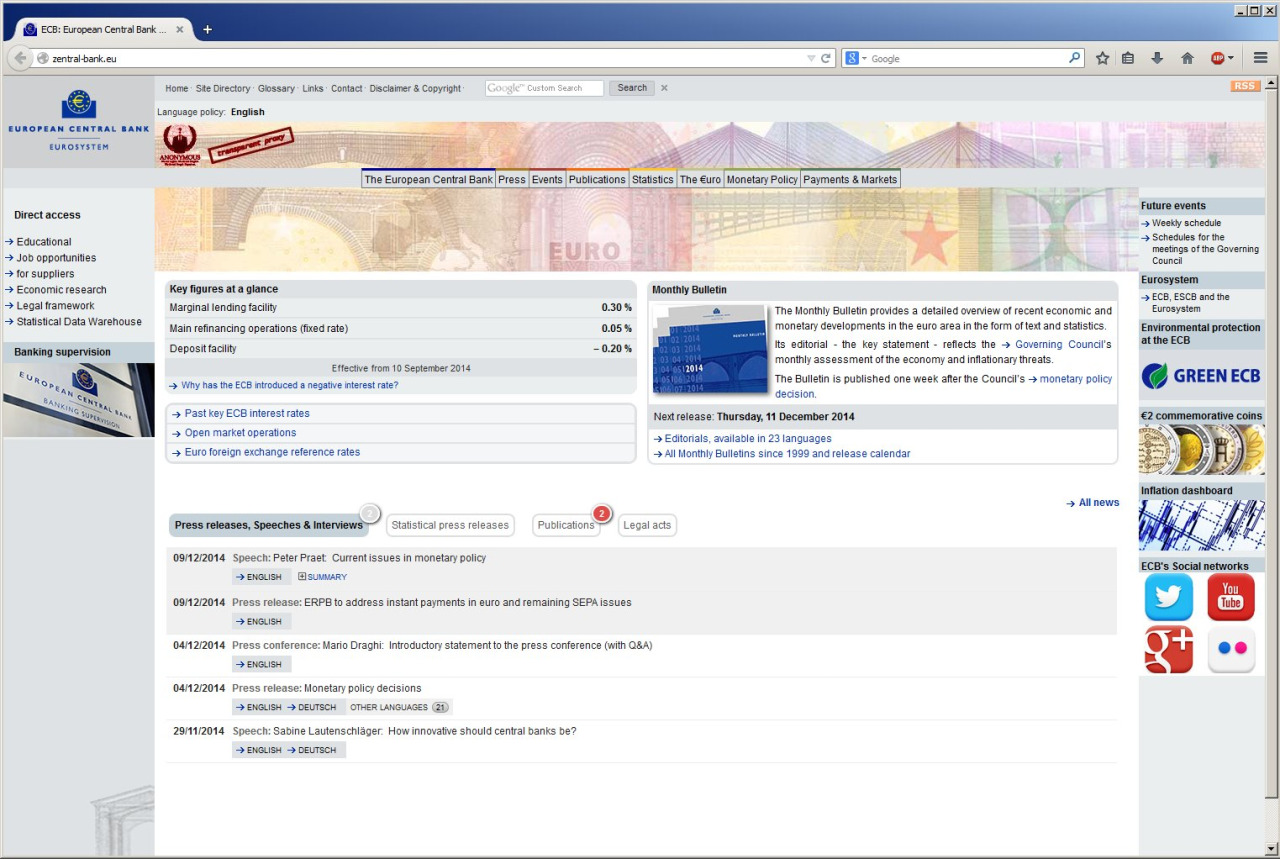Viewport: 1280px width, 859px height.
Task: Open the ECB Twitter page icon
Action: pyautogui.click(x=1168, y=598)
